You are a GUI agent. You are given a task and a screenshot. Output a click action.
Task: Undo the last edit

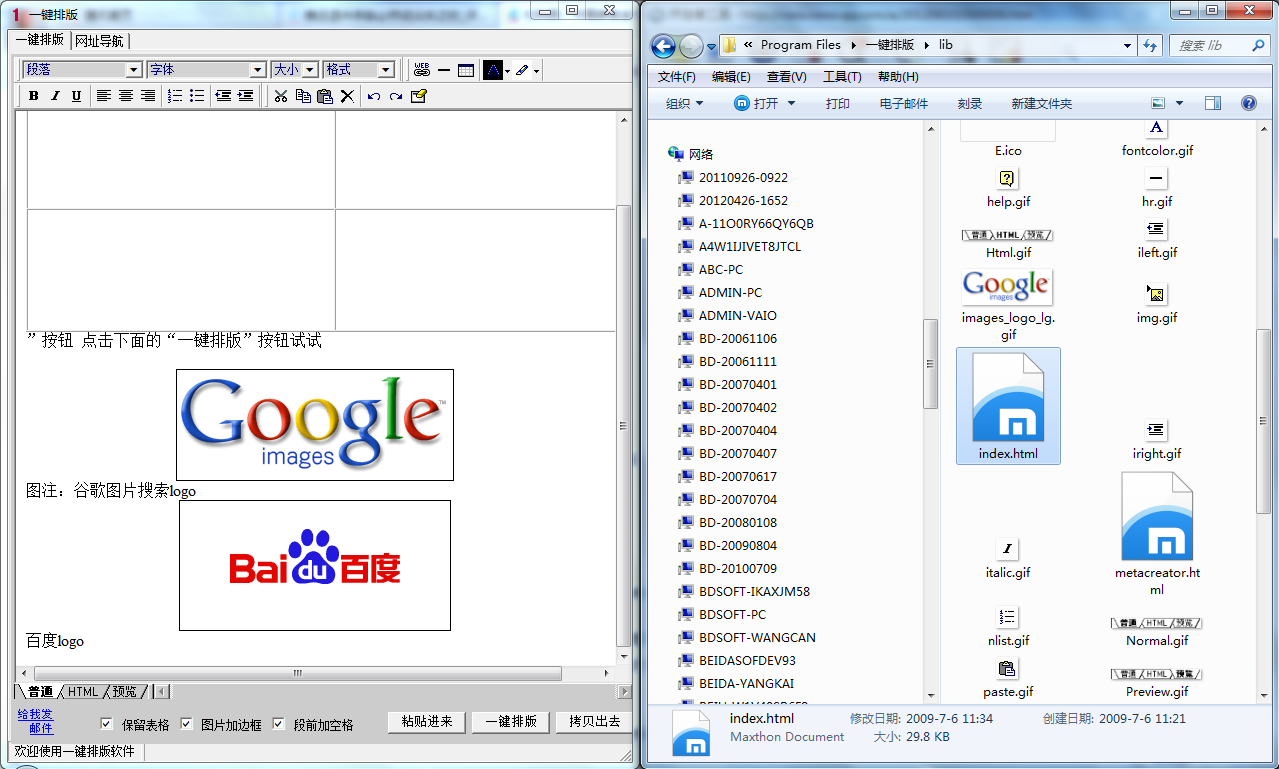(374, 96)
